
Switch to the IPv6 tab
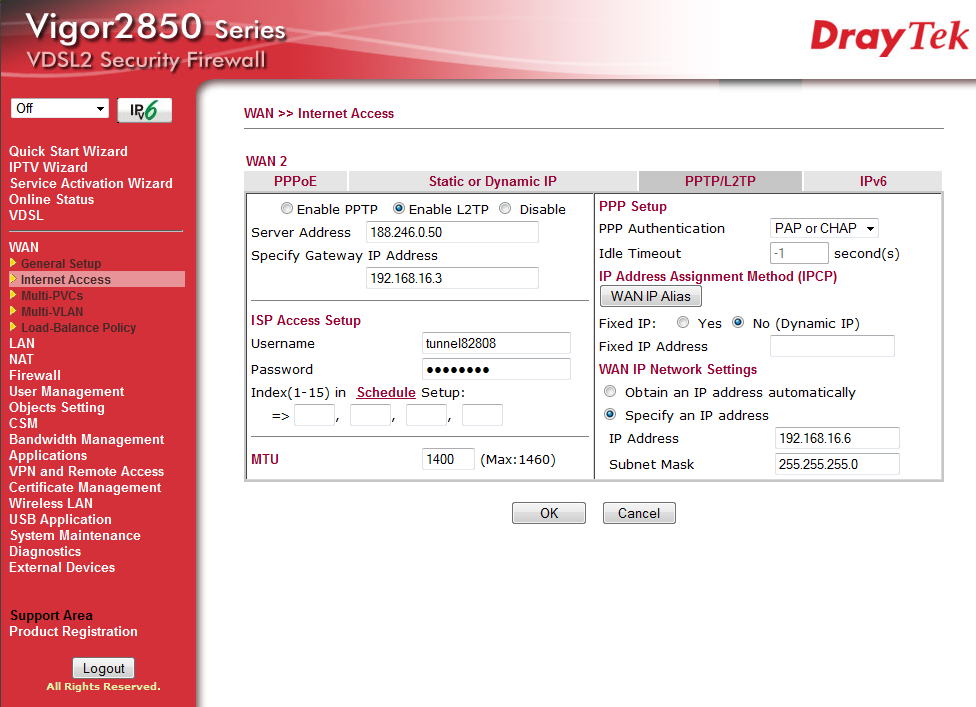[872, 181]
